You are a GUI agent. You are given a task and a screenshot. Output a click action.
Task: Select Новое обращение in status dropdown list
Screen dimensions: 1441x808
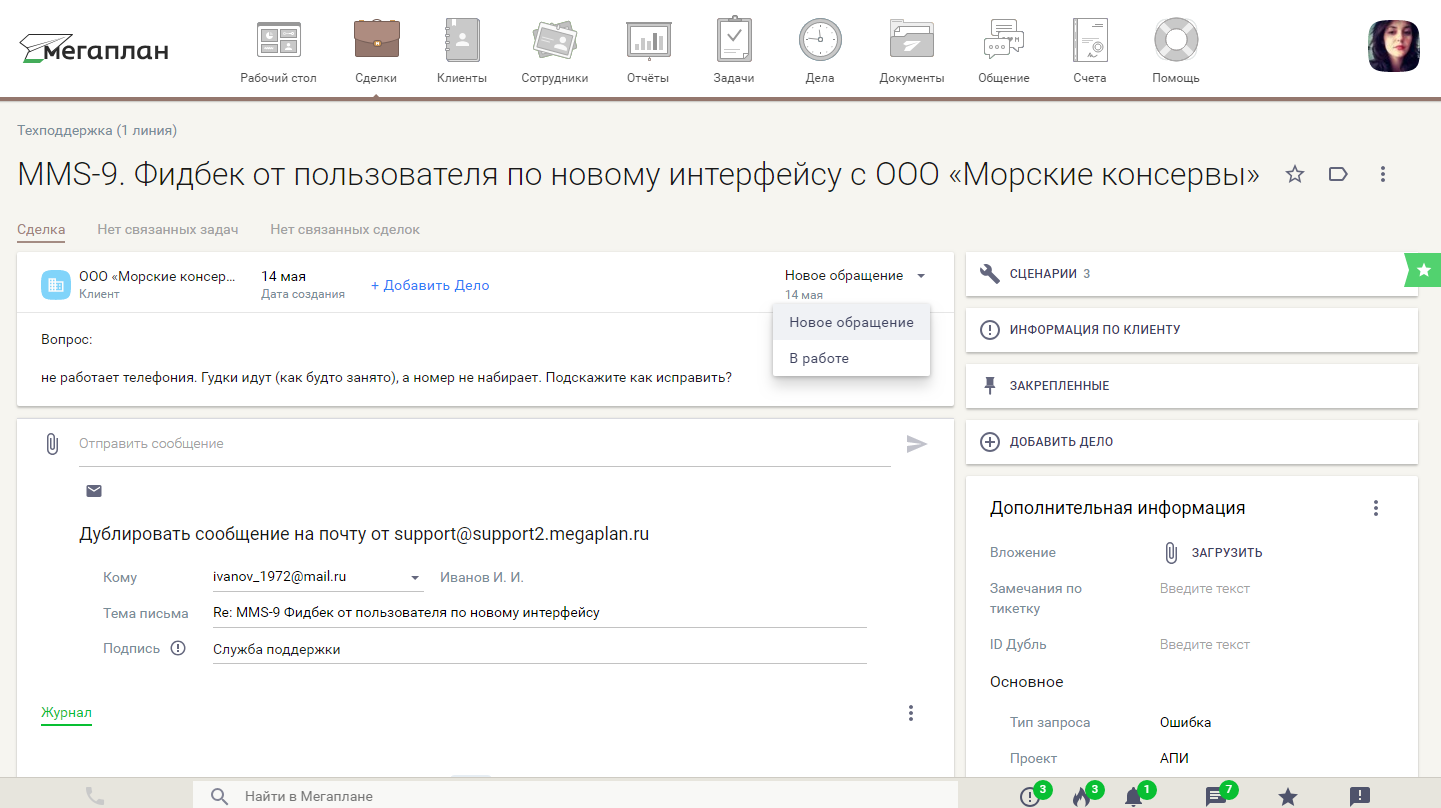[x=851, y=322]
